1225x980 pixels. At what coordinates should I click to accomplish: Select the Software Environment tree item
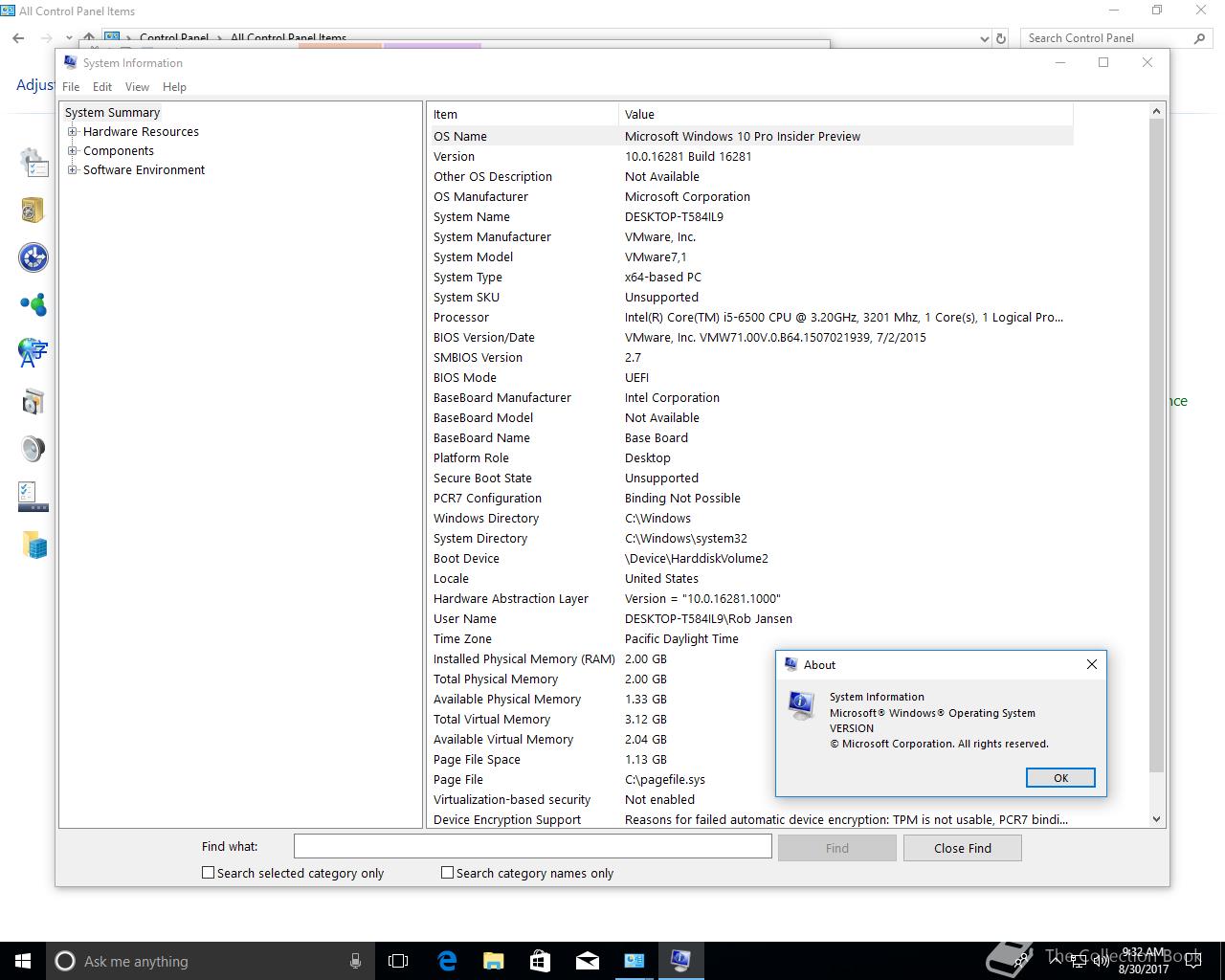[144, 170]
